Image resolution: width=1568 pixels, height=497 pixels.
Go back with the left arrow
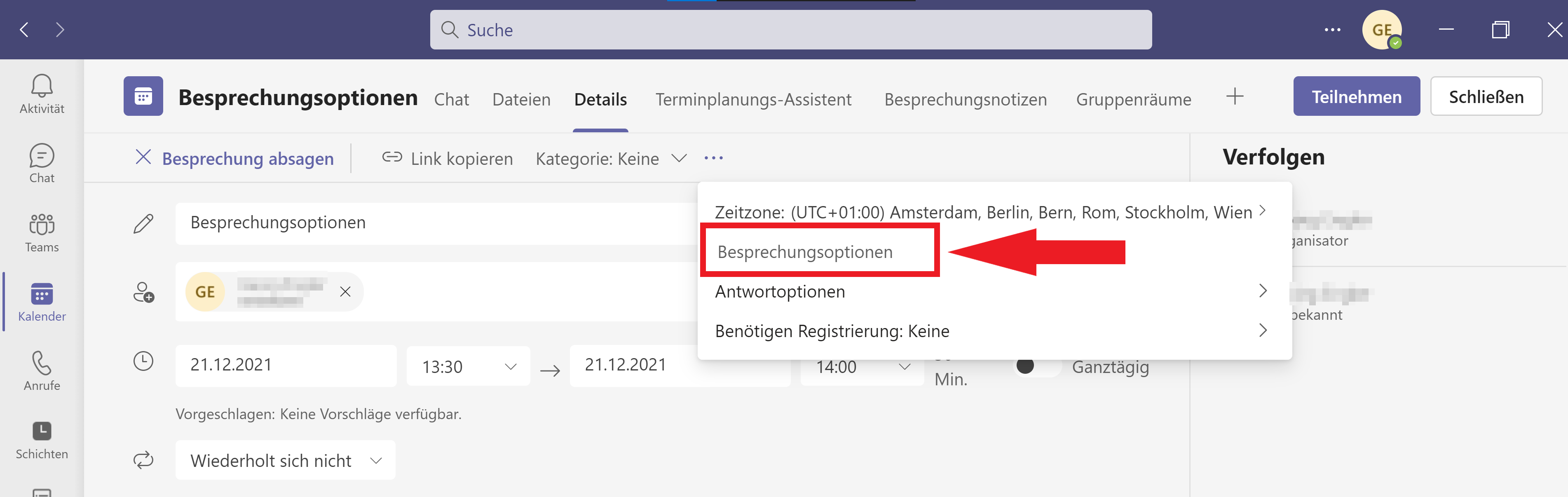[24, 29]
